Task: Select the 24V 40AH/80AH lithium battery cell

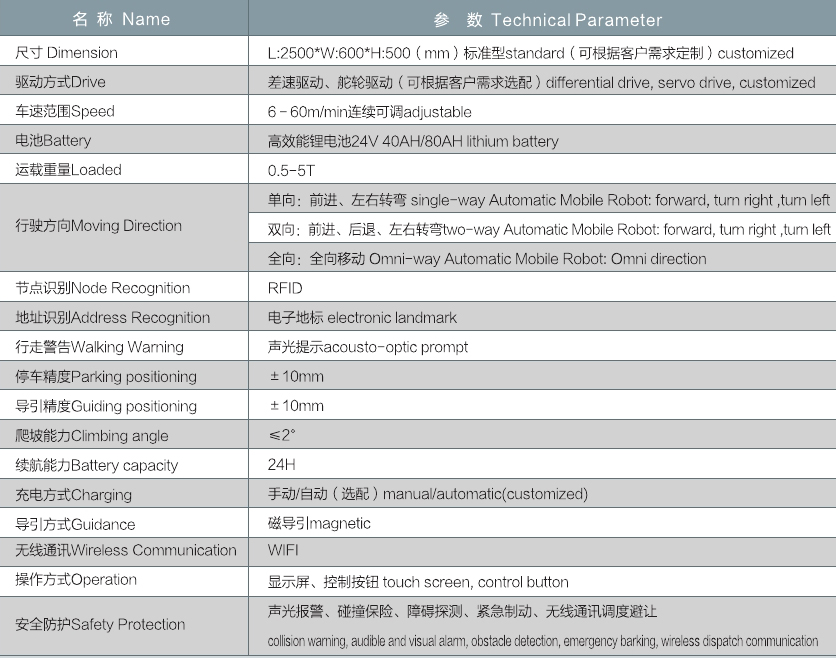Action: [414, 141]
